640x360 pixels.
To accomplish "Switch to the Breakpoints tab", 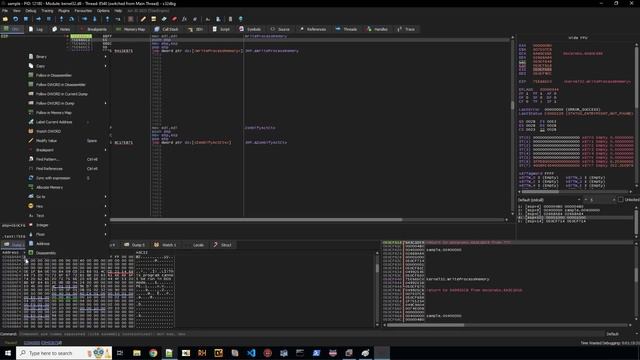I will [93, 29].
